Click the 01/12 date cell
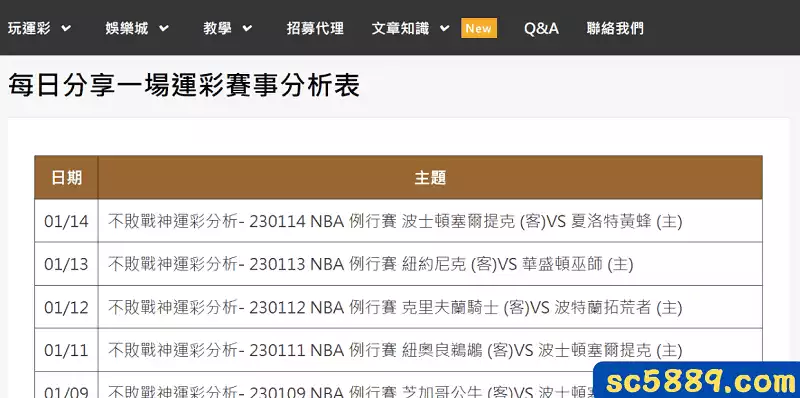800x398 pixels. click(x=66, y=307)
